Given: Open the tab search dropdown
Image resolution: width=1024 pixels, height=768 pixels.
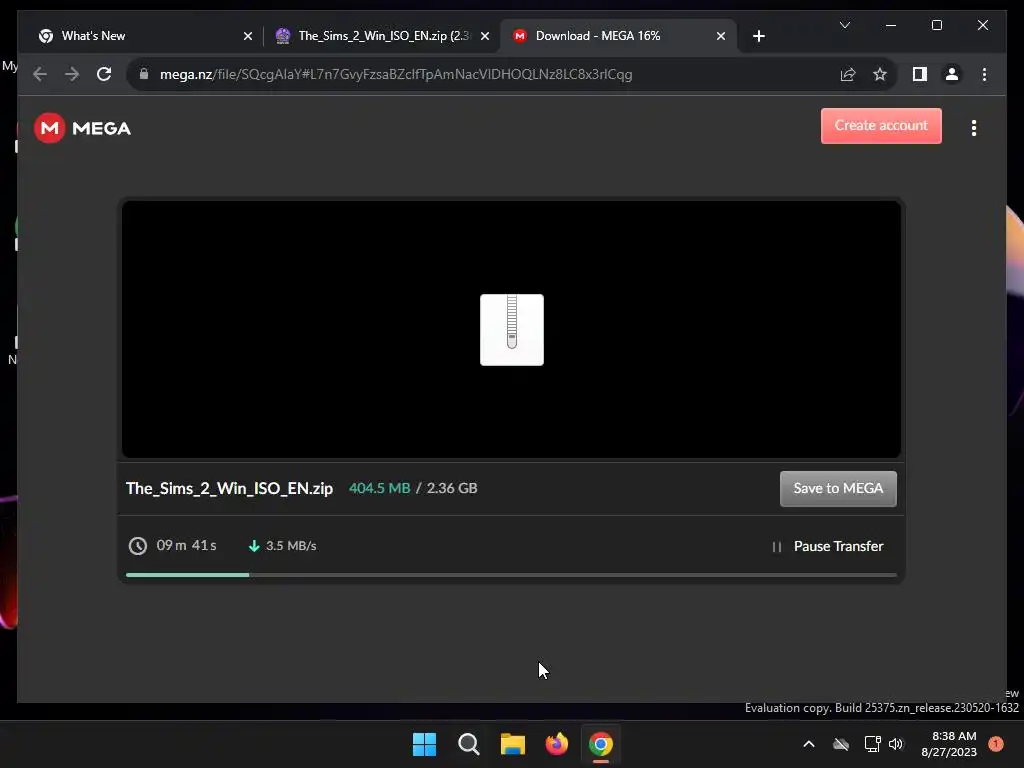Looking at the screenshot, I should pos(844,25).
